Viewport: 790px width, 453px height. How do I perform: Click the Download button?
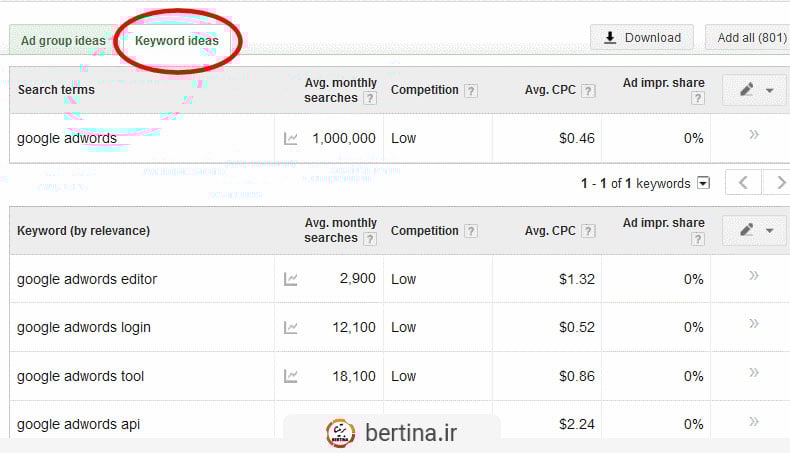coord(642,37)
